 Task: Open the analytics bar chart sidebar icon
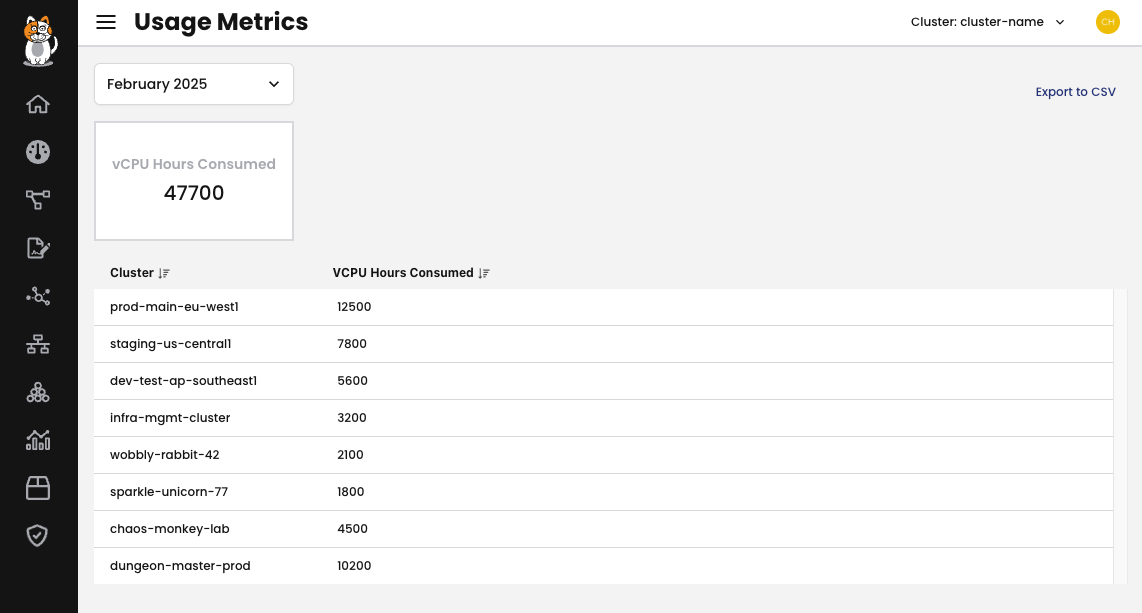pos(38,440)
